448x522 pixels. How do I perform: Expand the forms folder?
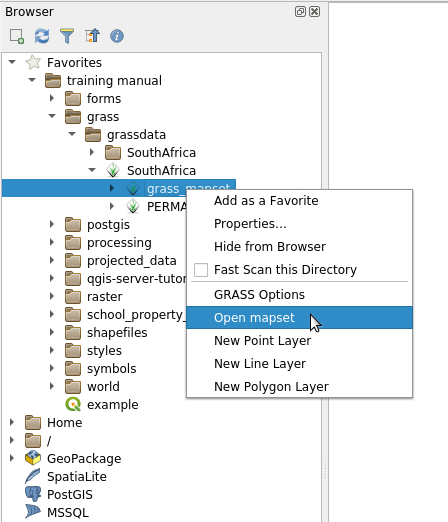point(52,98)
